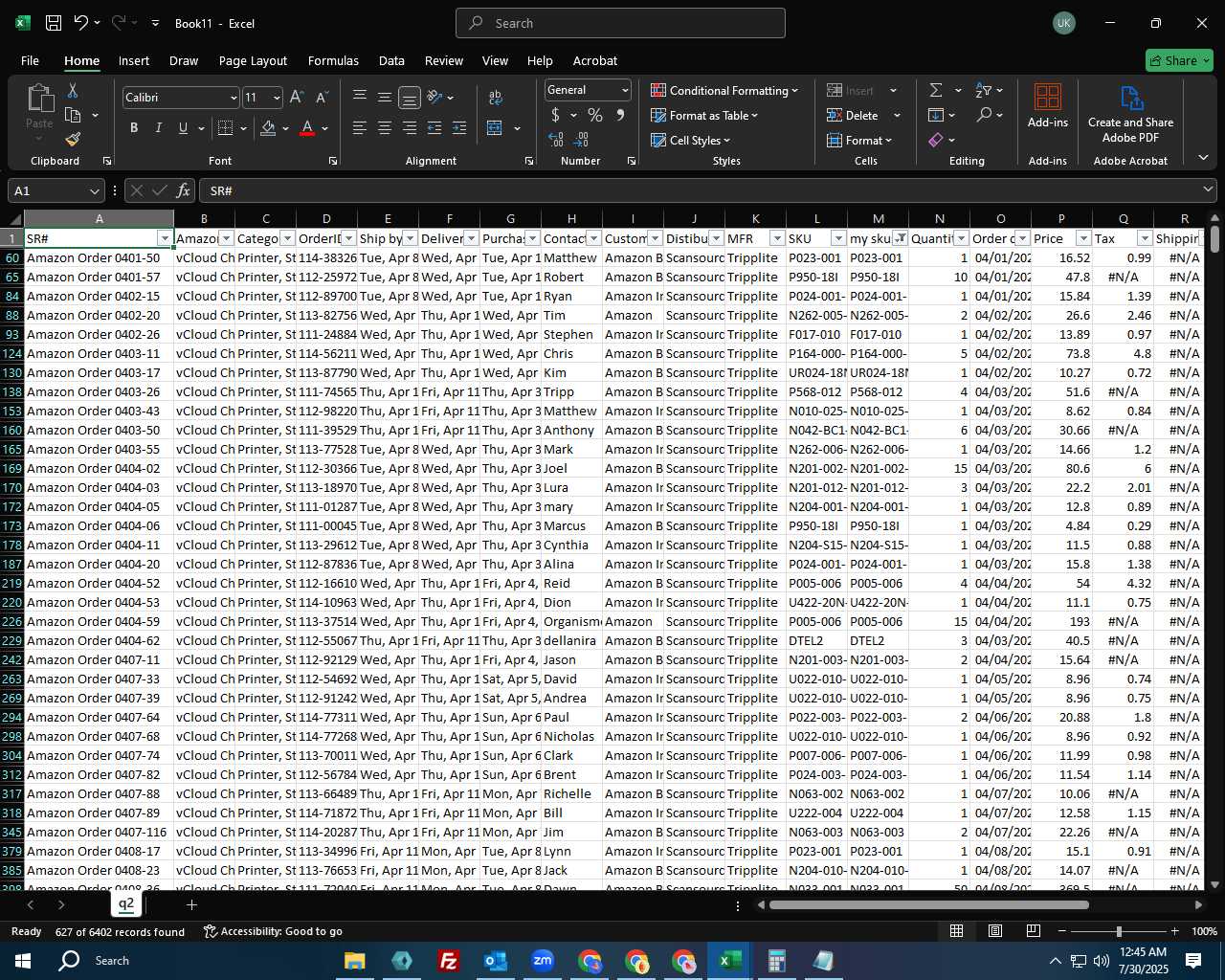Viewport: 1225px width, 980px height.
Task: Toggle bold formatting
Action: [134, 128]
